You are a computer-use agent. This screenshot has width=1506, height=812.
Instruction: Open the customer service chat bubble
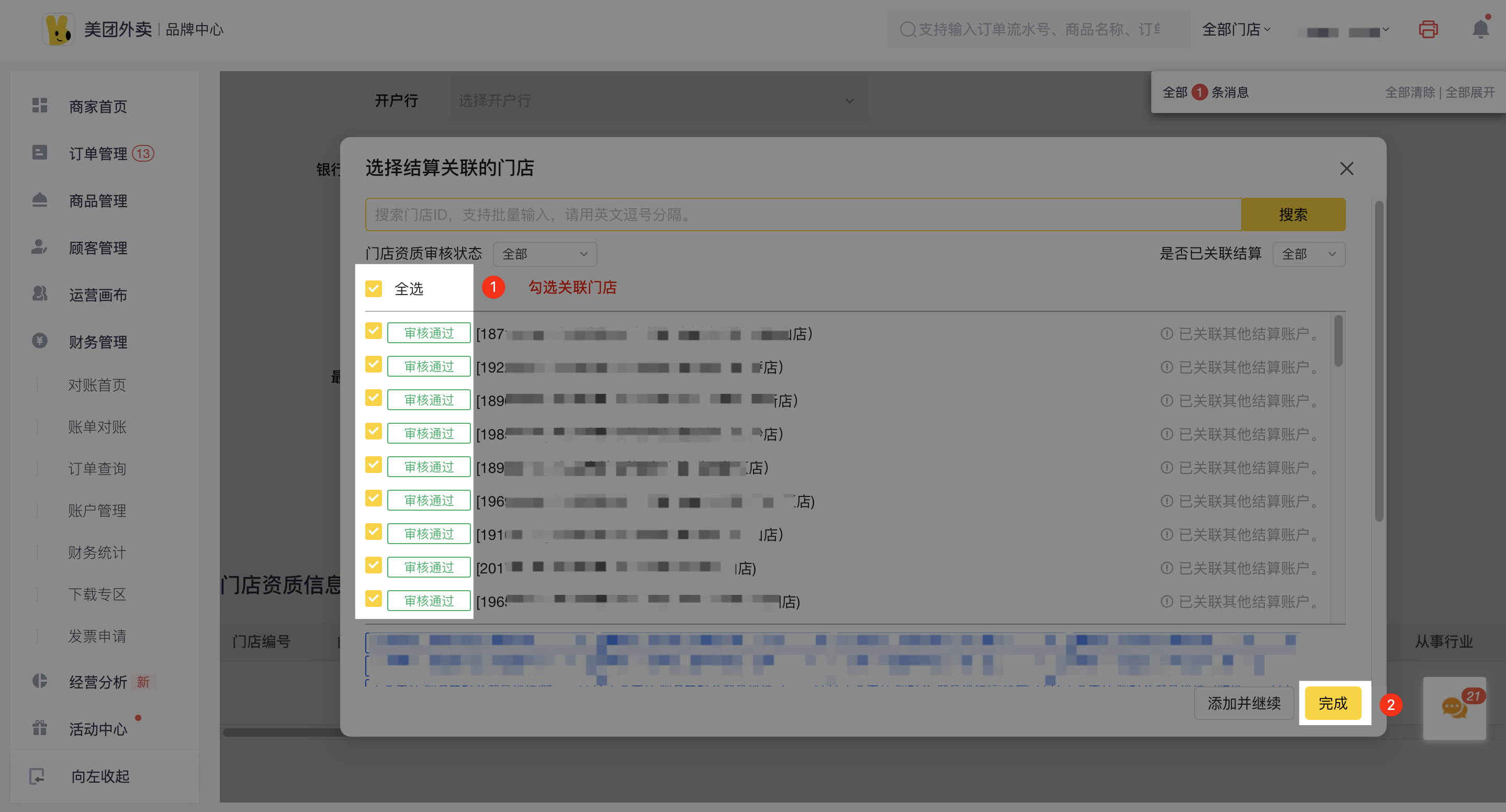[x=1454, y=708]
